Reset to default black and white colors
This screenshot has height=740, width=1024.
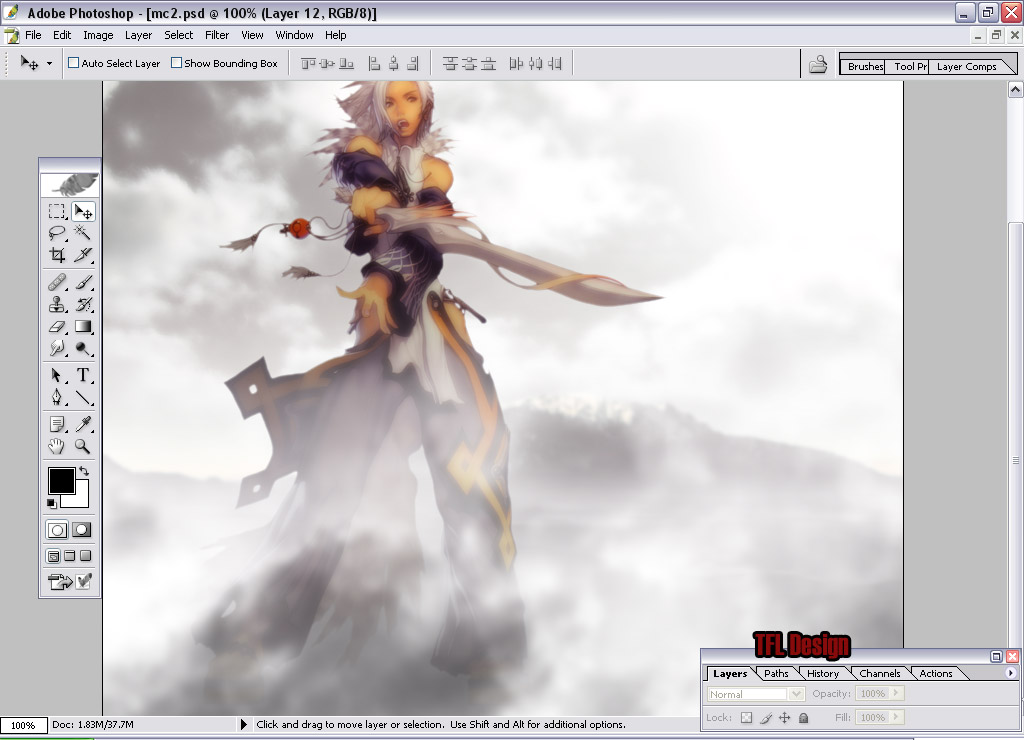click(51, 503)
